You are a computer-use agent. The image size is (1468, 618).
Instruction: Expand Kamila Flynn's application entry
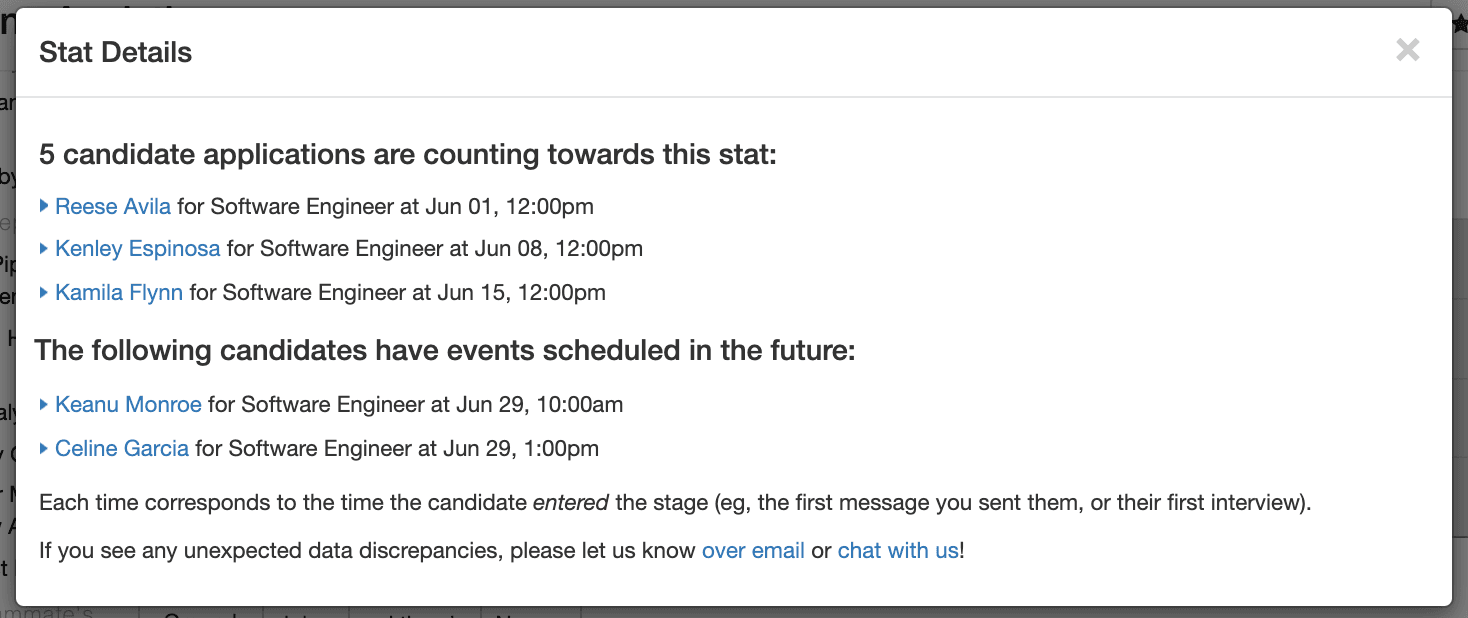point(43,292)
